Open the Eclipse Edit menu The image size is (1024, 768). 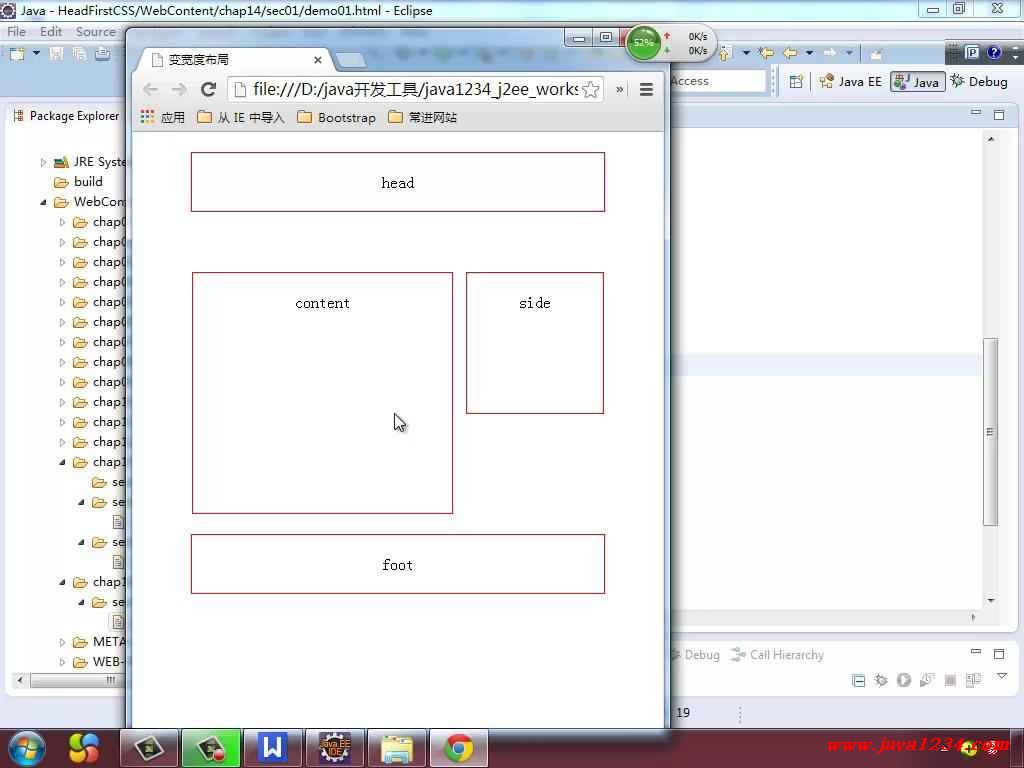(50, 31)
